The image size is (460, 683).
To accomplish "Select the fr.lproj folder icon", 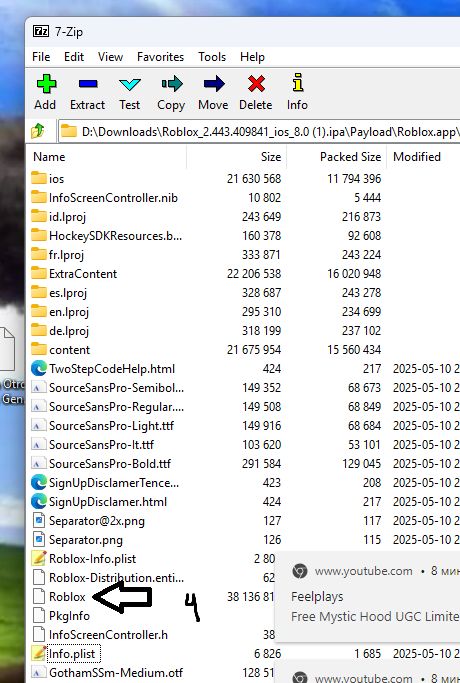I will pos(39,254).
